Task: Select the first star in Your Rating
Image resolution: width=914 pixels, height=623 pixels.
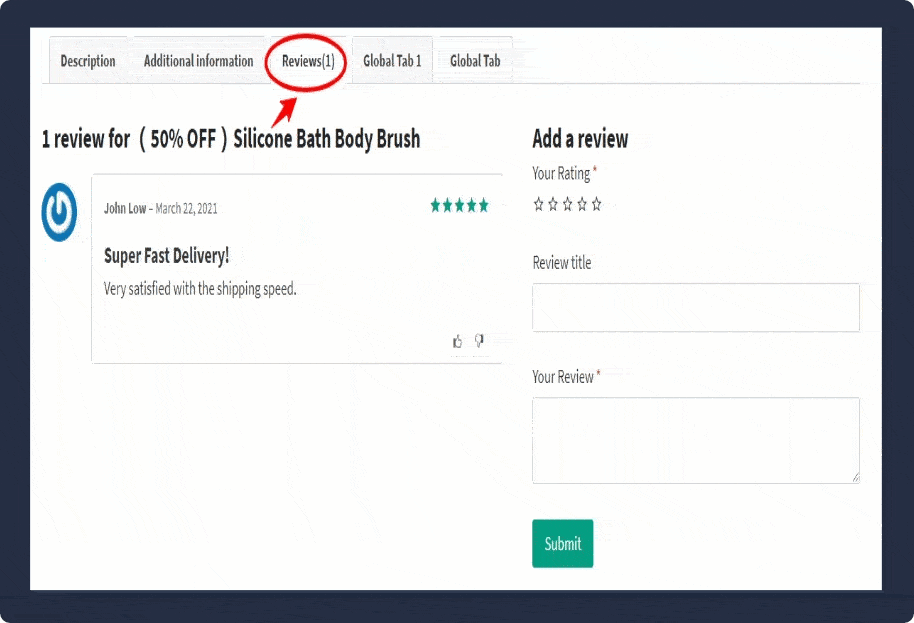Action: coord(539,204)
